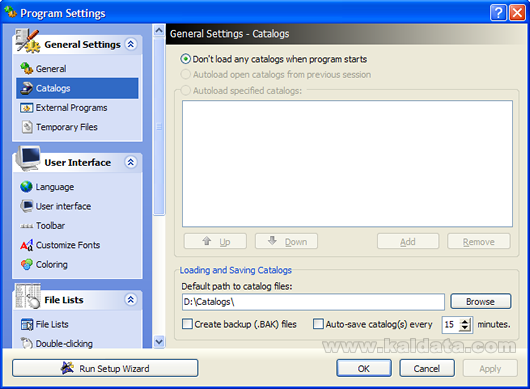Click the Toolbar icon in sidebar
This screenshot has height=389, width=530.
26,226
